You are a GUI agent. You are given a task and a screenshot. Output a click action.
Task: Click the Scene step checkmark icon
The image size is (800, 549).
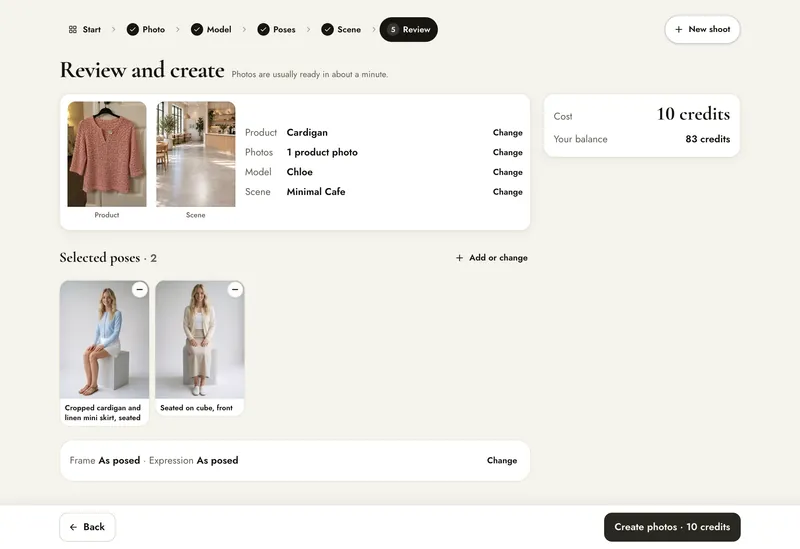coord(328,30)
